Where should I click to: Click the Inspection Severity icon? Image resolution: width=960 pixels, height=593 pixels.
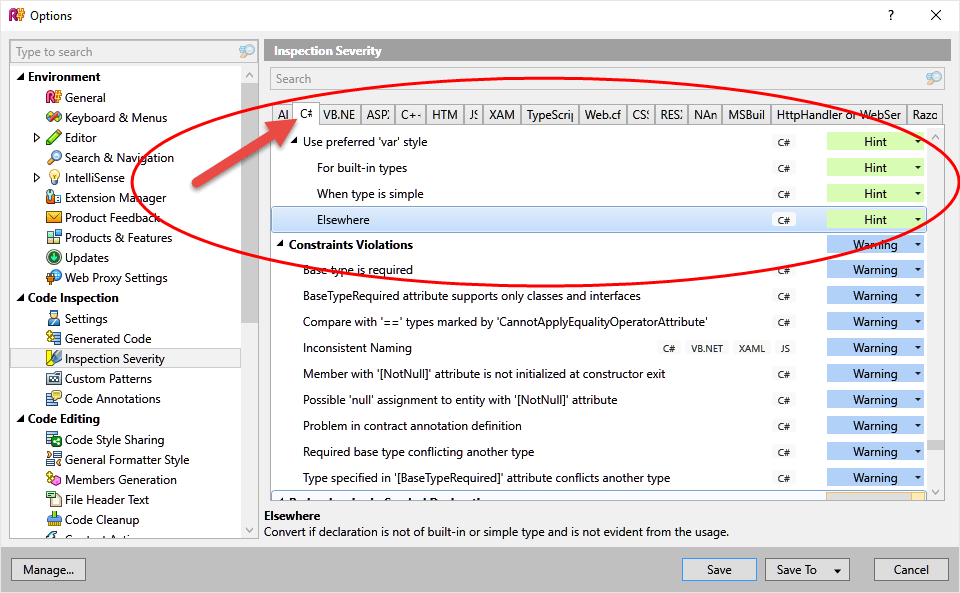pos(54,358)
